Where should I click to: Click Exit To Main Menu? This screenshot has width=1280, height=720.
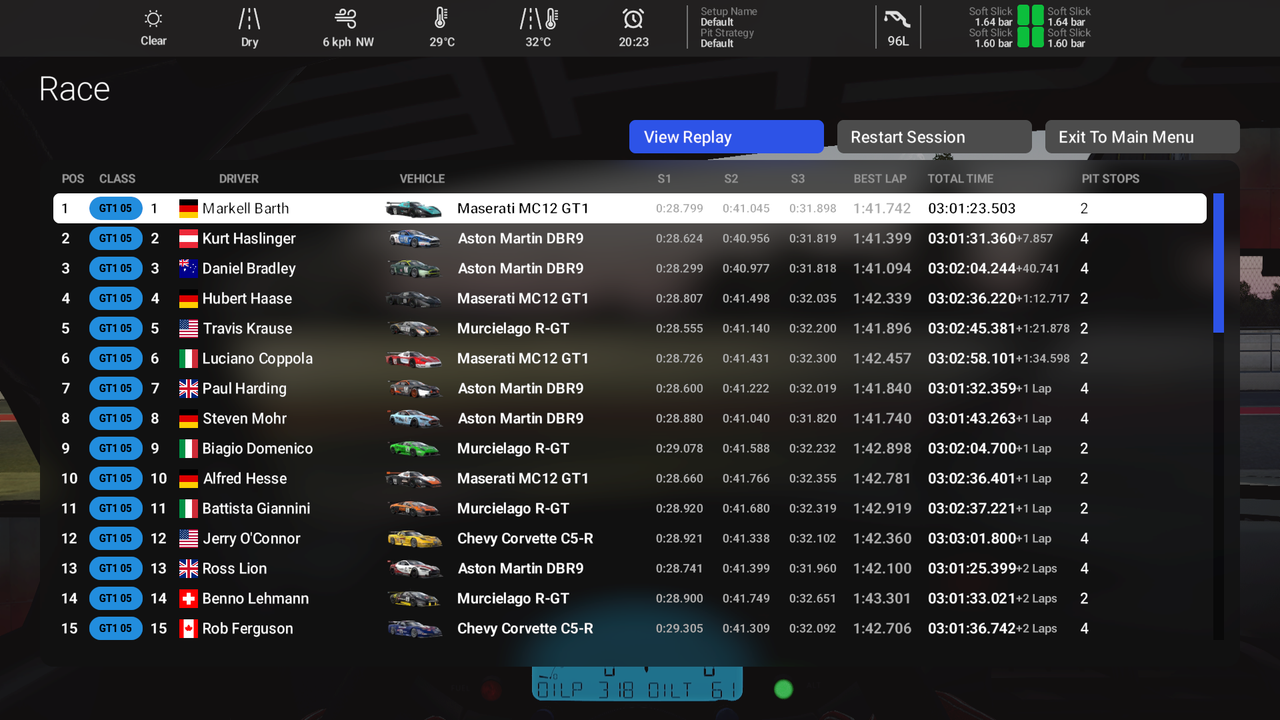(x=1141, y=137)
